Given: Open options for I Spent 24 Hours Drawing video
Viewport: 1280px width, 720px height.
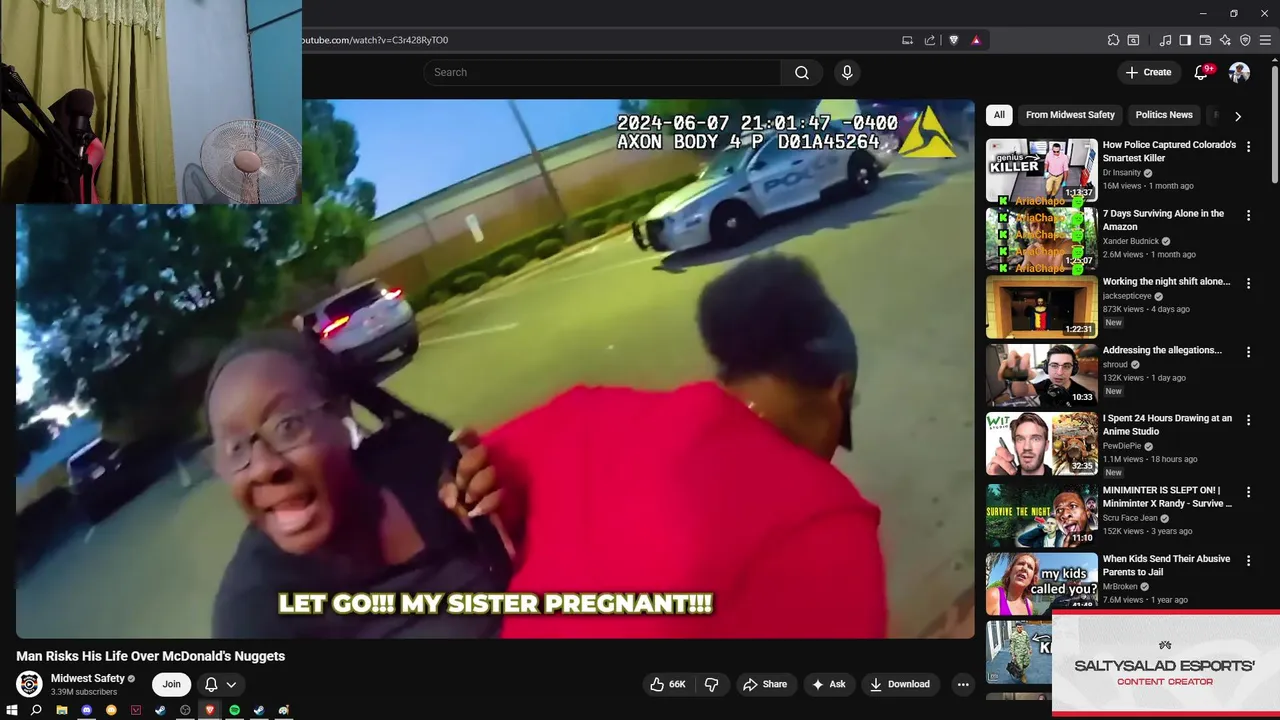Looking at the screenshot, I should tap(1248, 421).
